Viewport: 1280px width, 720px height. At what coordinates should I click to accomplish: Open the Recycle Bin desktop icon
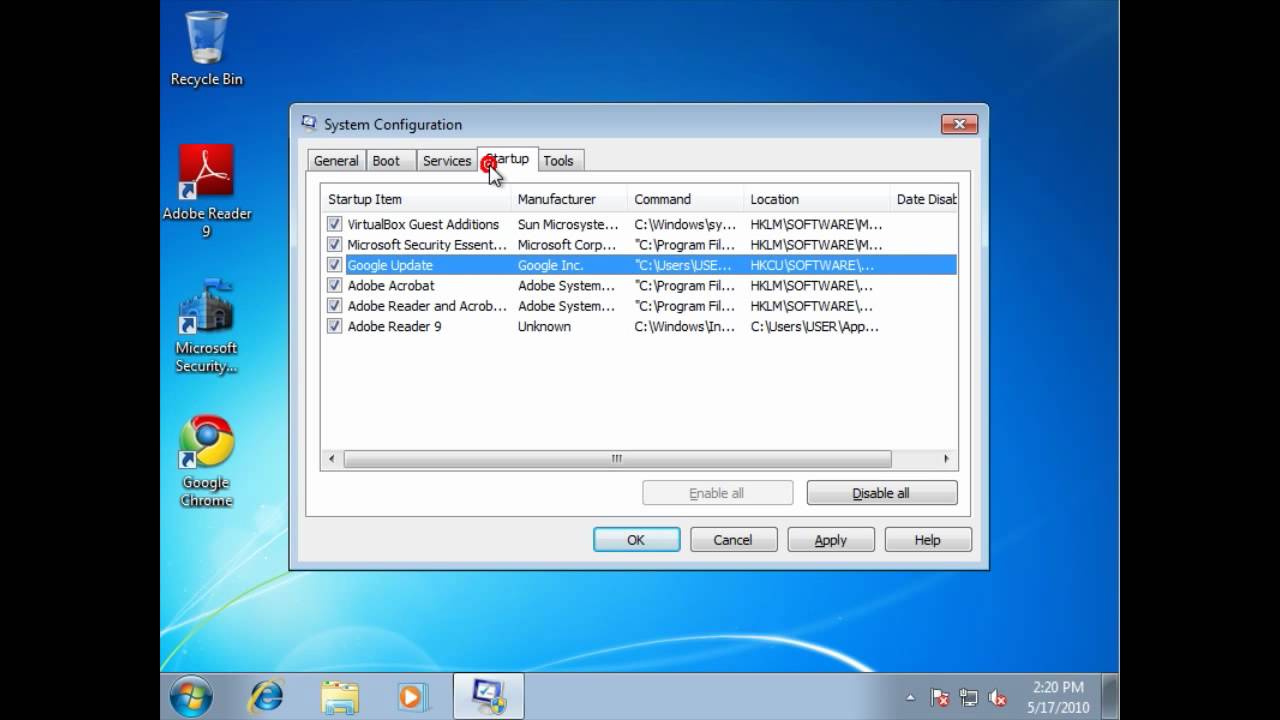[207, 50]
